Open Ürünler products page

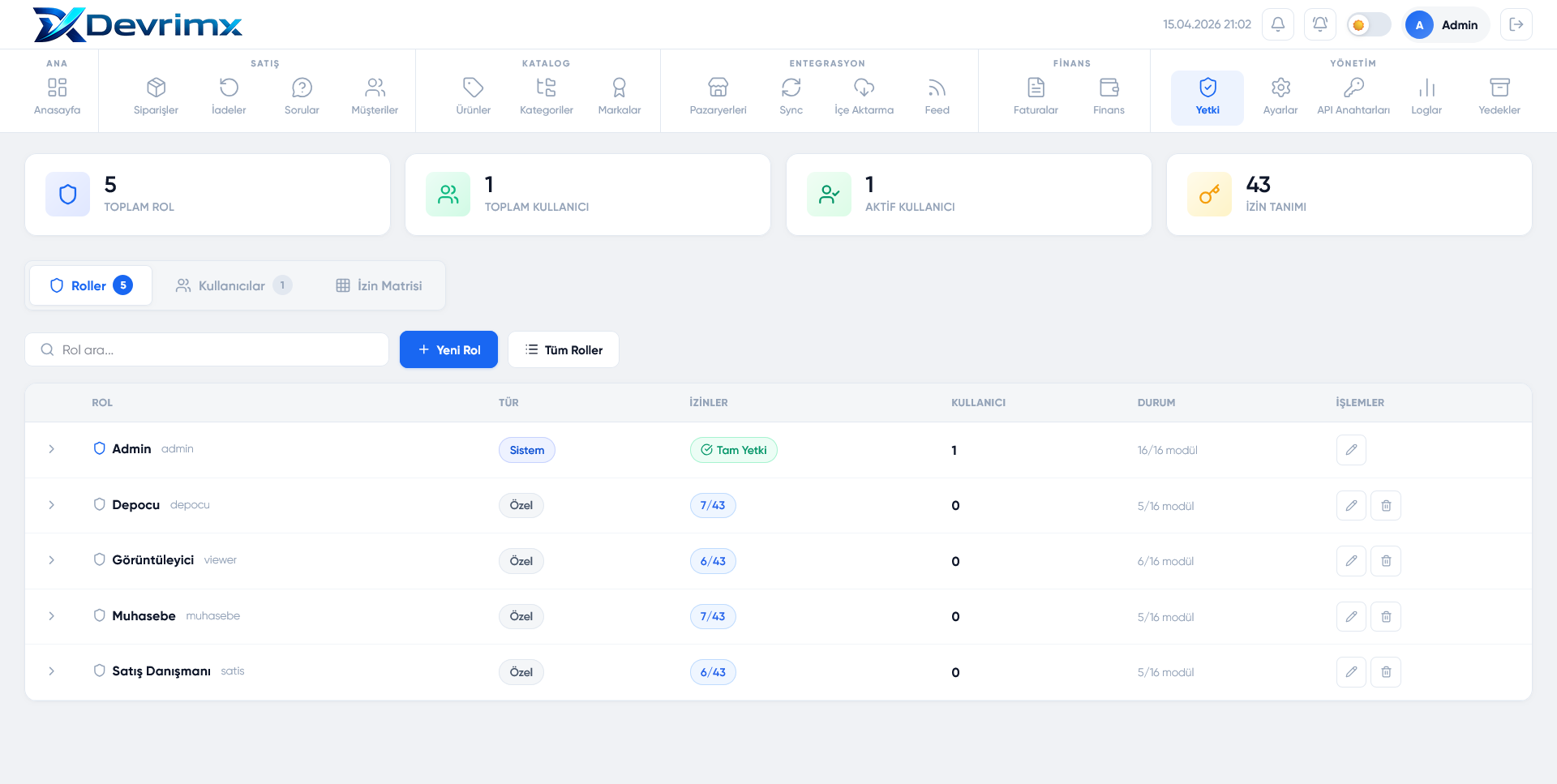474,97
